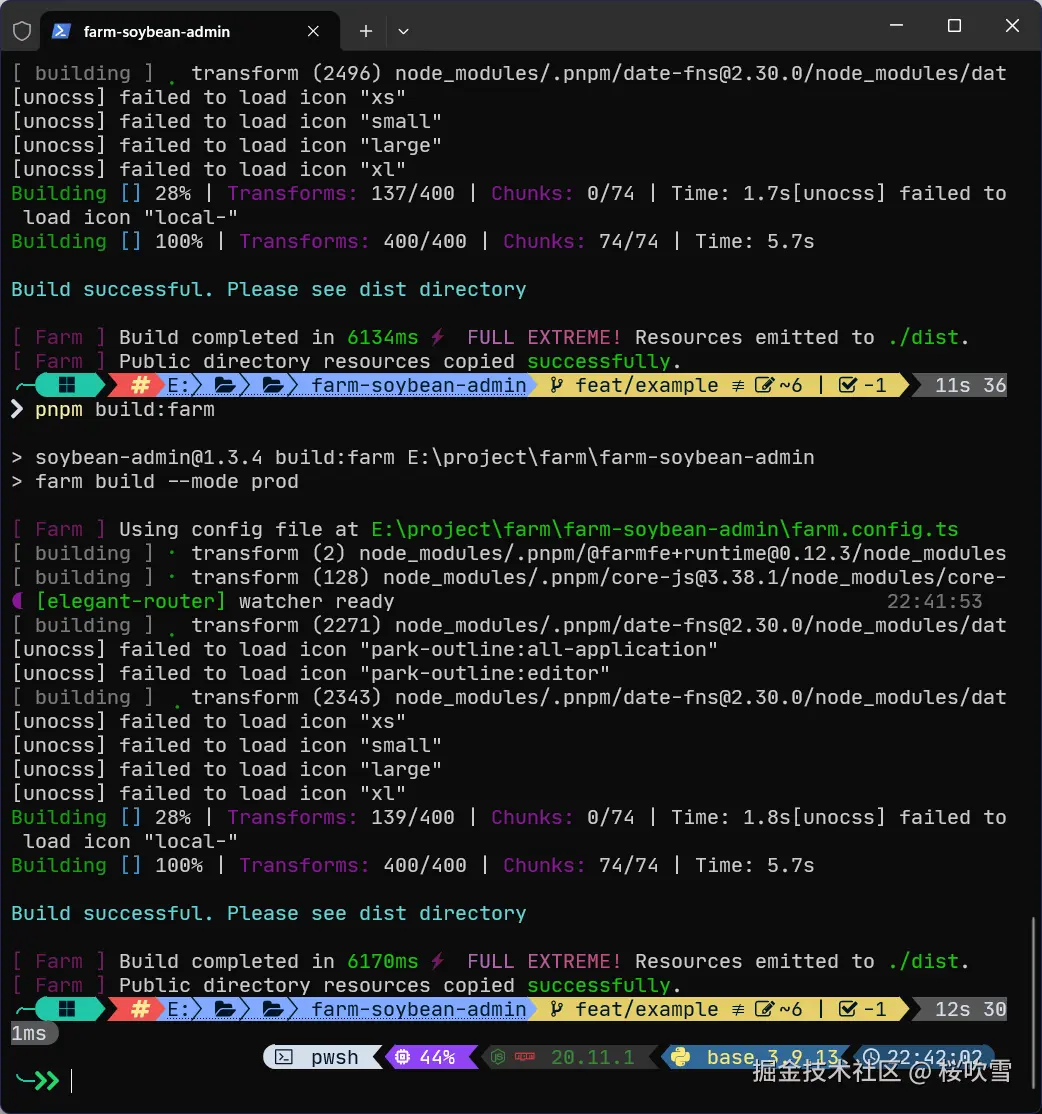Click the pwsh shell icon in bottom status line

(x=284, y=1057)
